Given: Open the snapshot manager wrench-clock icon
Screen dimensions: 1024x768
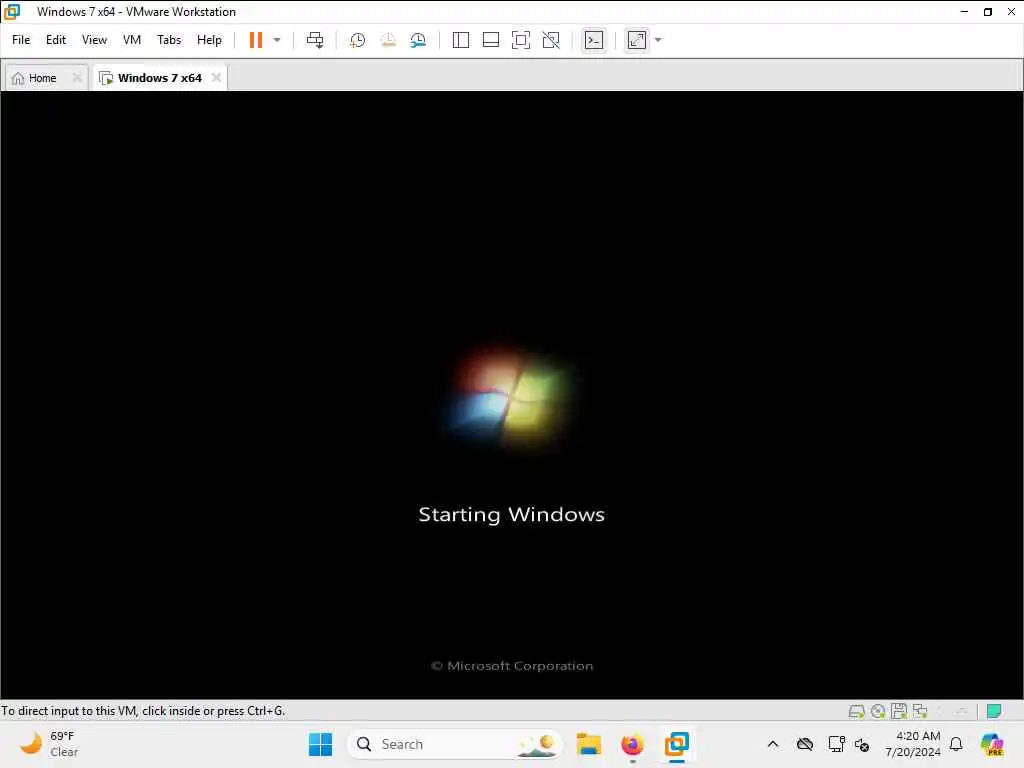Looking at the screenshot, I should click(418, 40).
